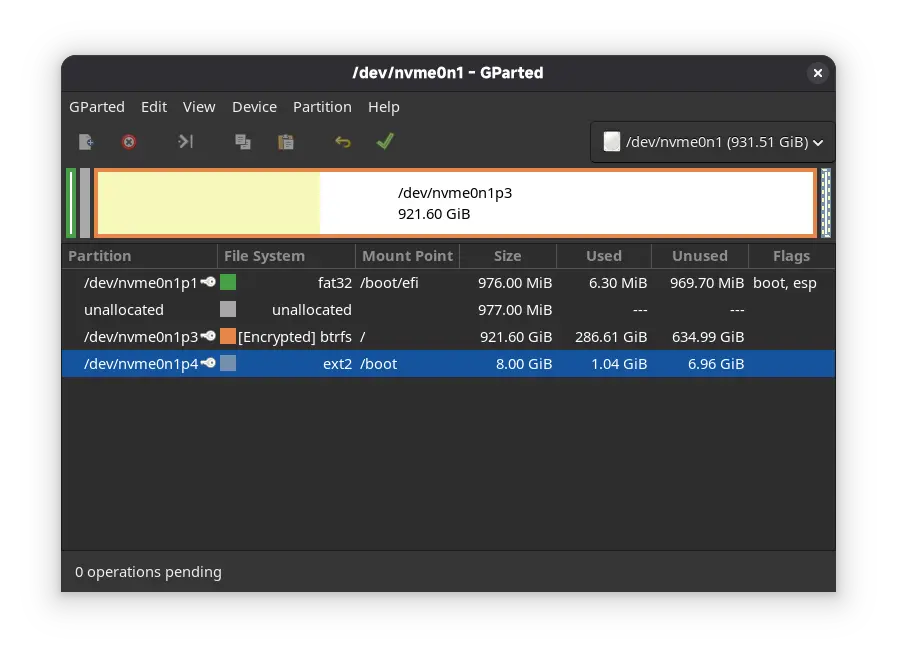The height and width of the screenshot is (659, 897).
Task: Click the red Delete partition icon
Action: (129, 141)
